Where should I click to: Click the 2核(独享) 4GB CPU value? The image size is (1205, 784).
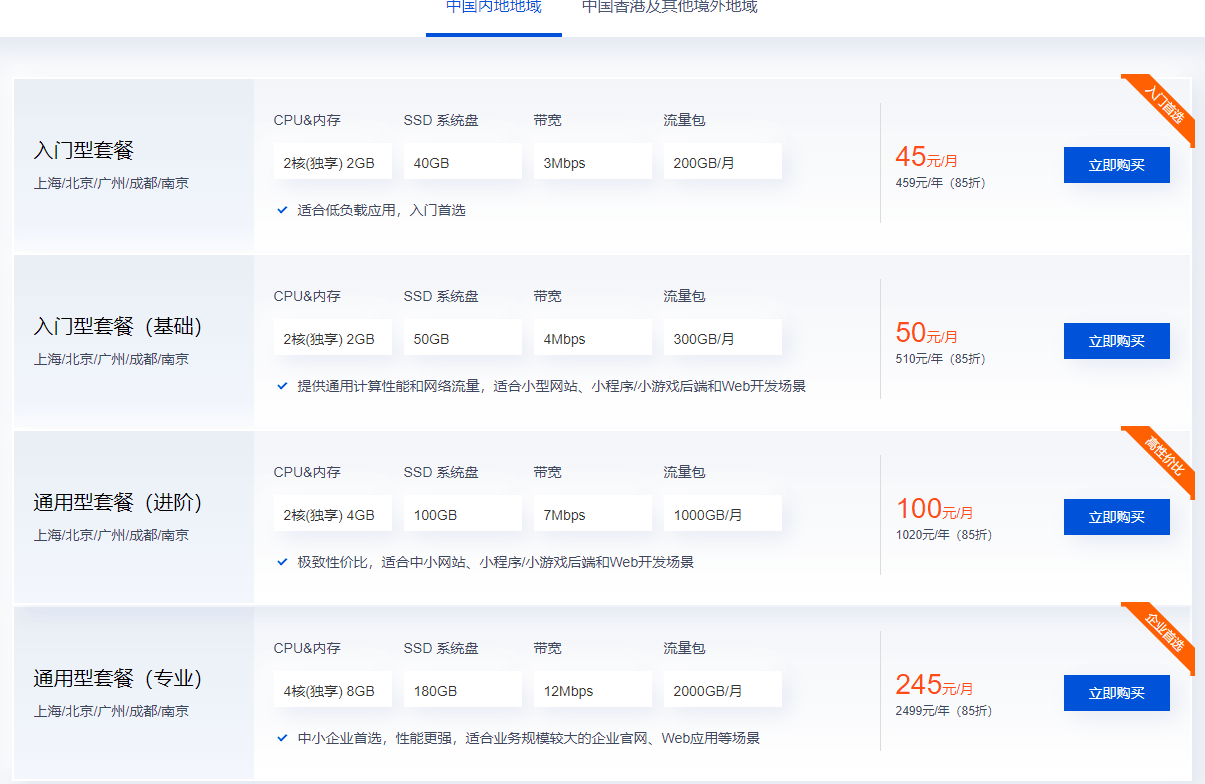[332, 514]
